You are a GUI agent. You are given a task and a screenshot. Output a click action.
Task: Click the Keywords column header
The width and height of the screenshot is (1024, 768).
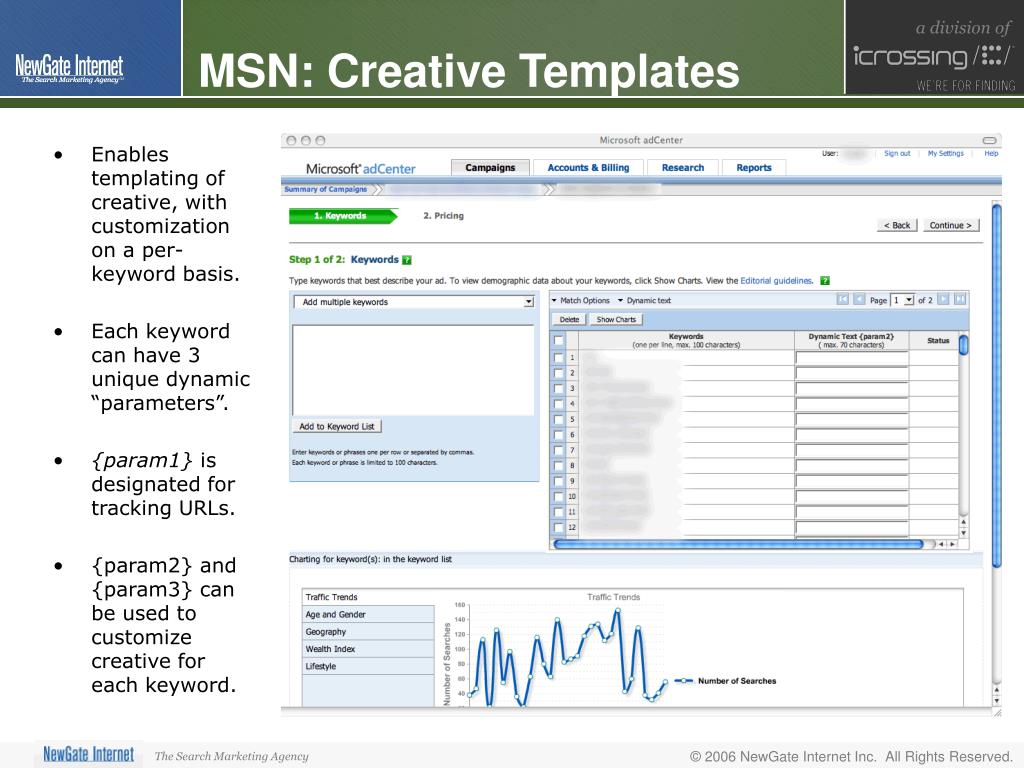pyautogui.click(x=686, y=340)
